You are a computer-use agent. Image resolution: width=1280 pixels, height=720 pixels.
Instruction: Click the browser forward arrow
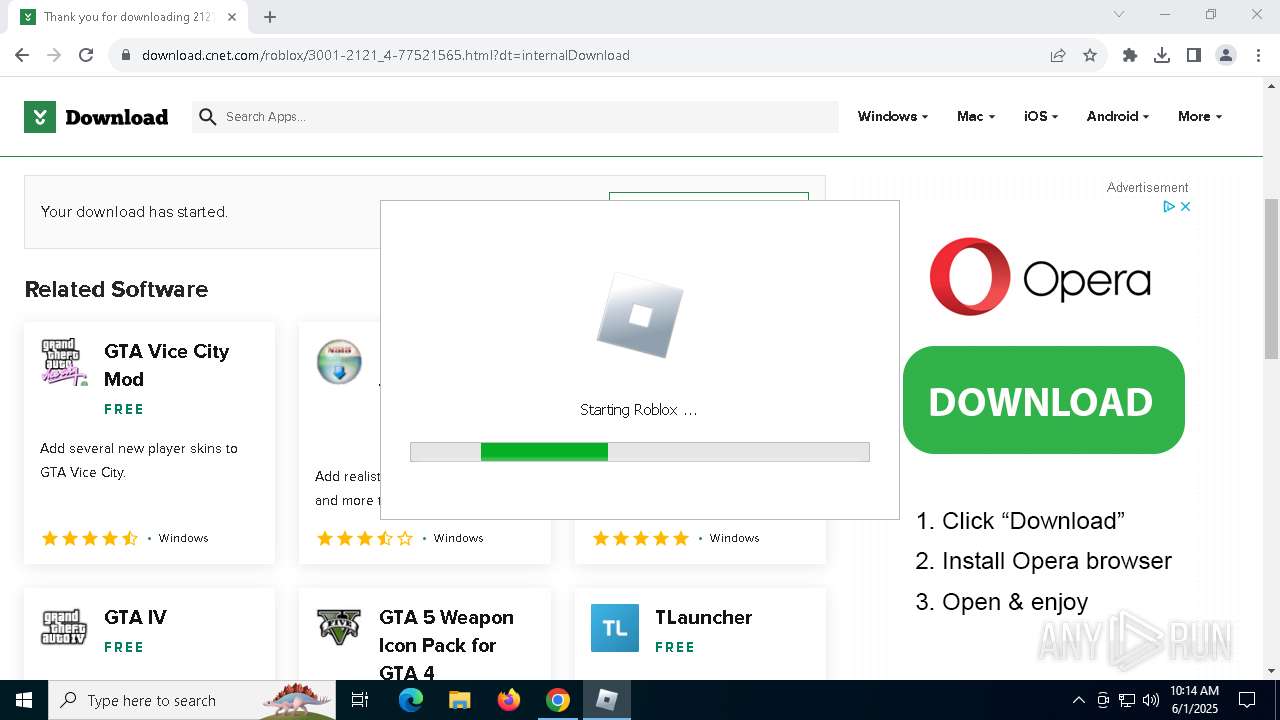tap(54, 55)
